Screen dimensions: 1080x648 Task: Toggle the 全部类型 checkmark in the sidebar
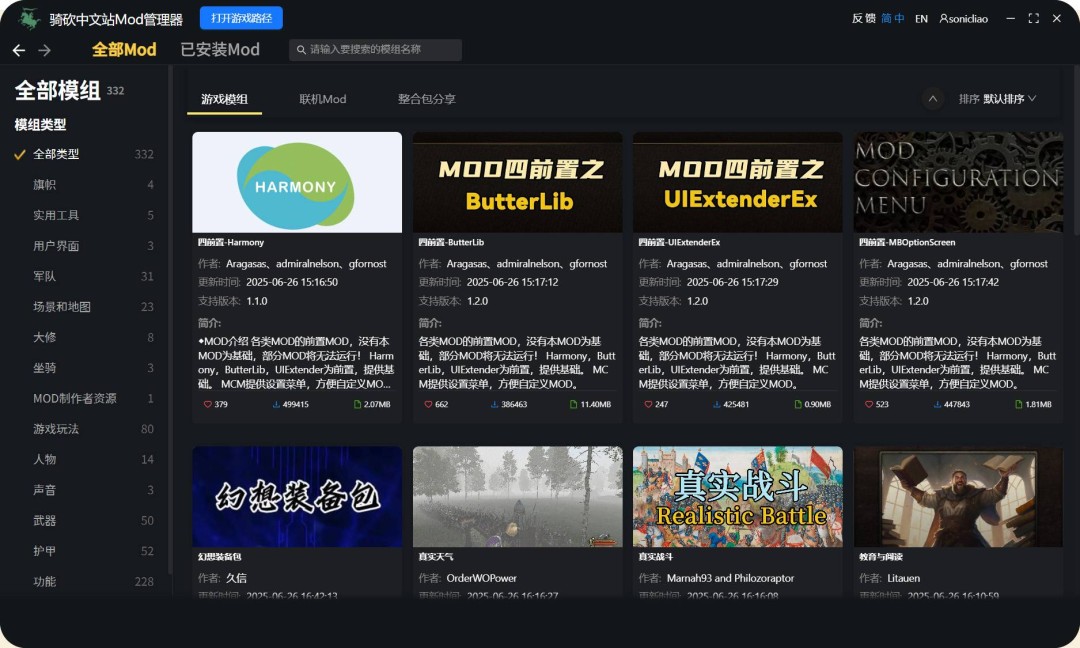pyautogui.click(x=18, y=155)
